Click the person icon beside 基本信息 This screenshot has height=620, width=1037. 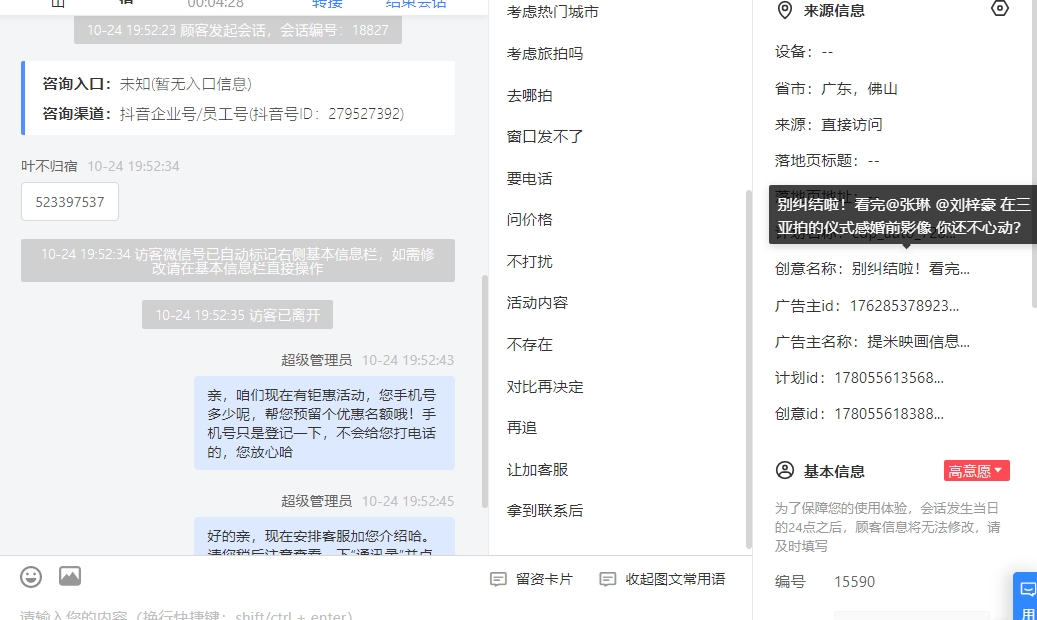[784, 470]
